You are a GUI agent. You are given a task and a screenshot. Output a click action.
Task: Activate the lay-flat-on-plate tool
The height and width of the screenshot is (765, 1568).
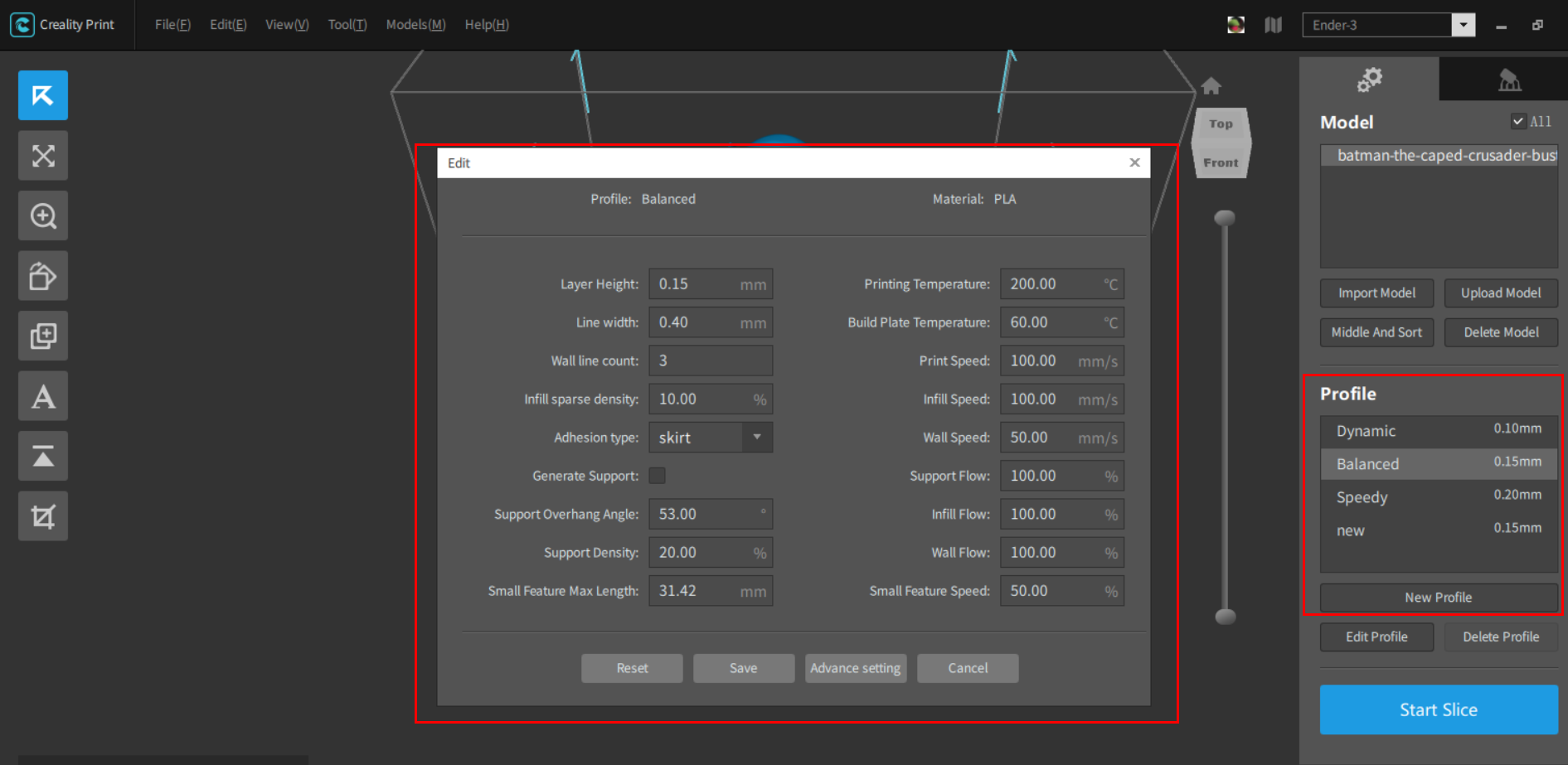coord(42,456)
